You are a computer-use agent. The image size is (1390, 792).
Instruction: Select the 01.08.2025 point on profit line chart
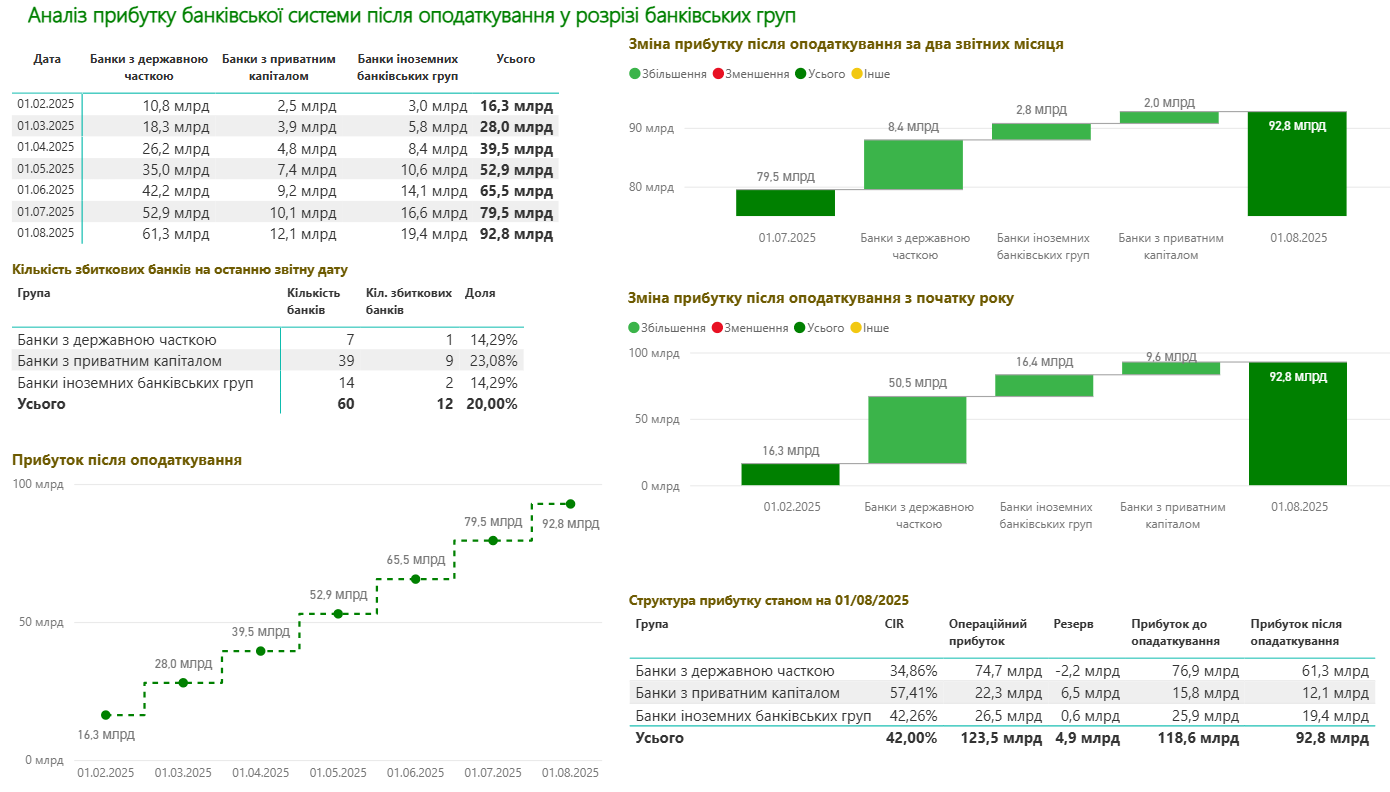[x=570, y=504]
